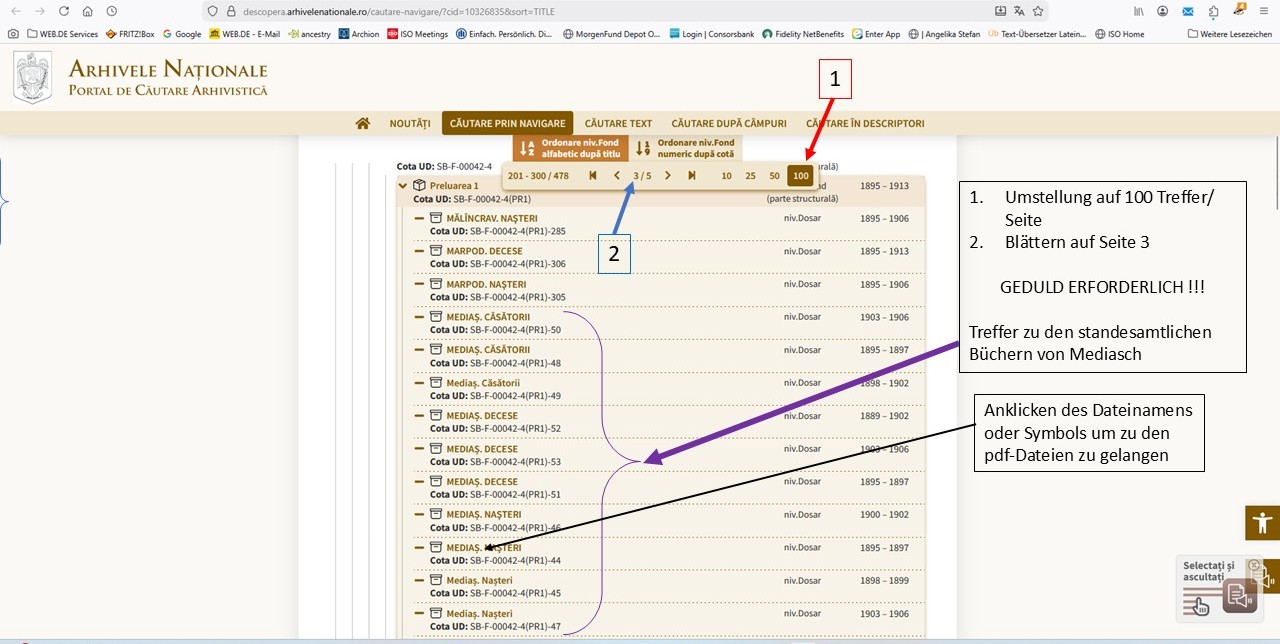Reload the page with the refresh icon

pos(64,11)
